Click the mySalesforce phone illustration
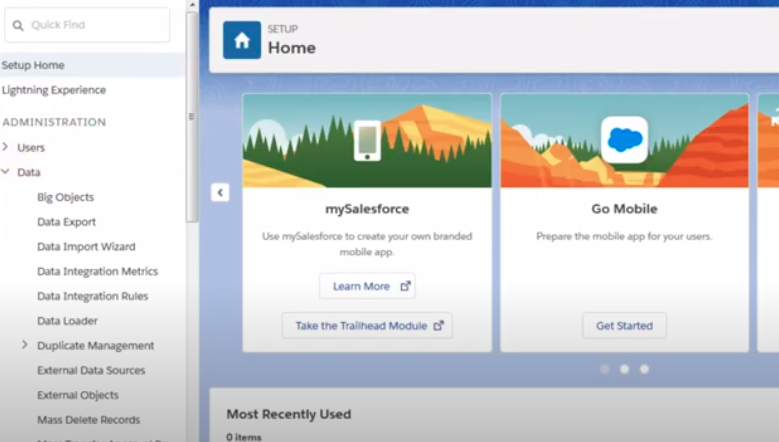 point(367,141)
